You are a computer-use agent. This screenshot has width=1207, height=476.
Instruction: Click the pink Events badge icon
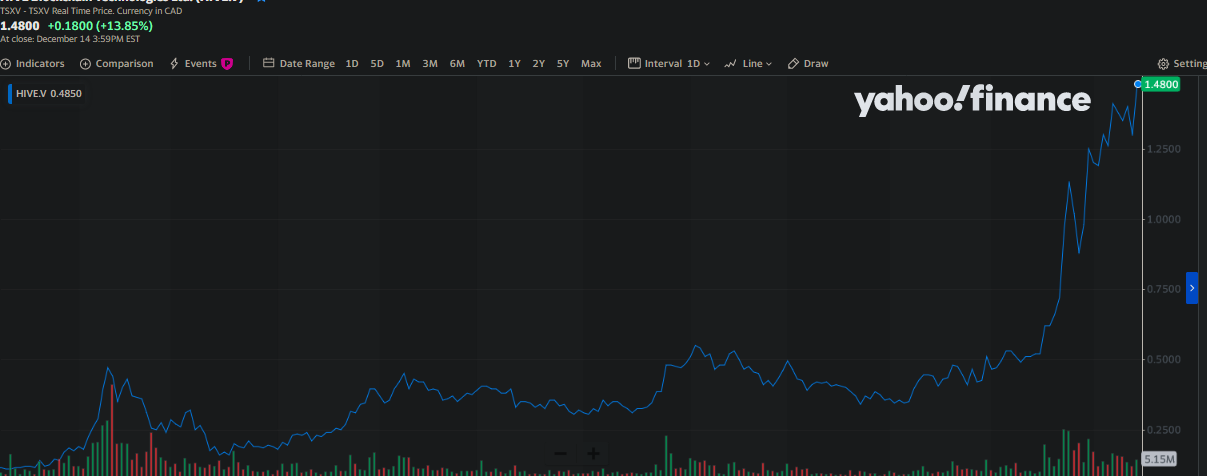tap(227, 63)
